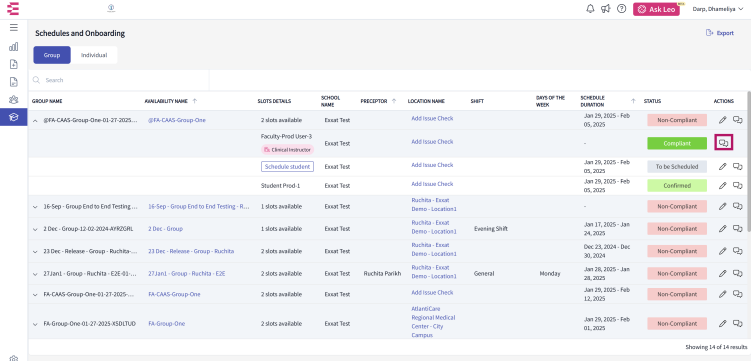752x362 pixels.
Task: Open the bar chart dashboard sidebar icon
Action: [13, 47]
